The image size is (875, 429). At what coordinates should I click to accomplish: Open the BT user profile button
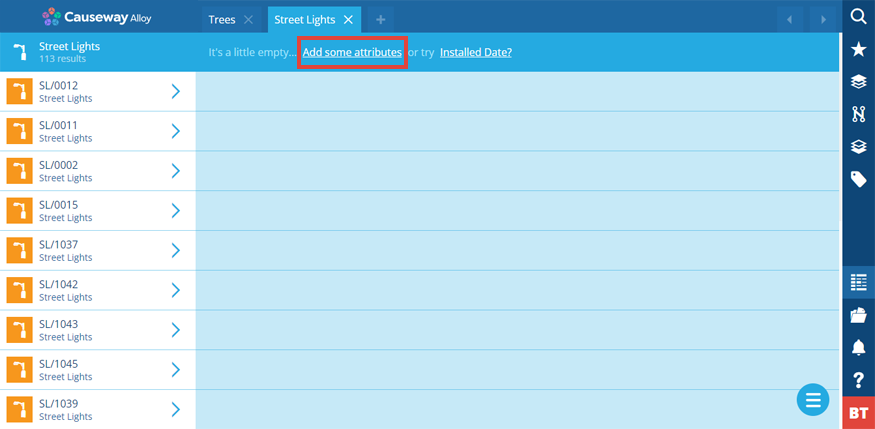click(858, 413)
